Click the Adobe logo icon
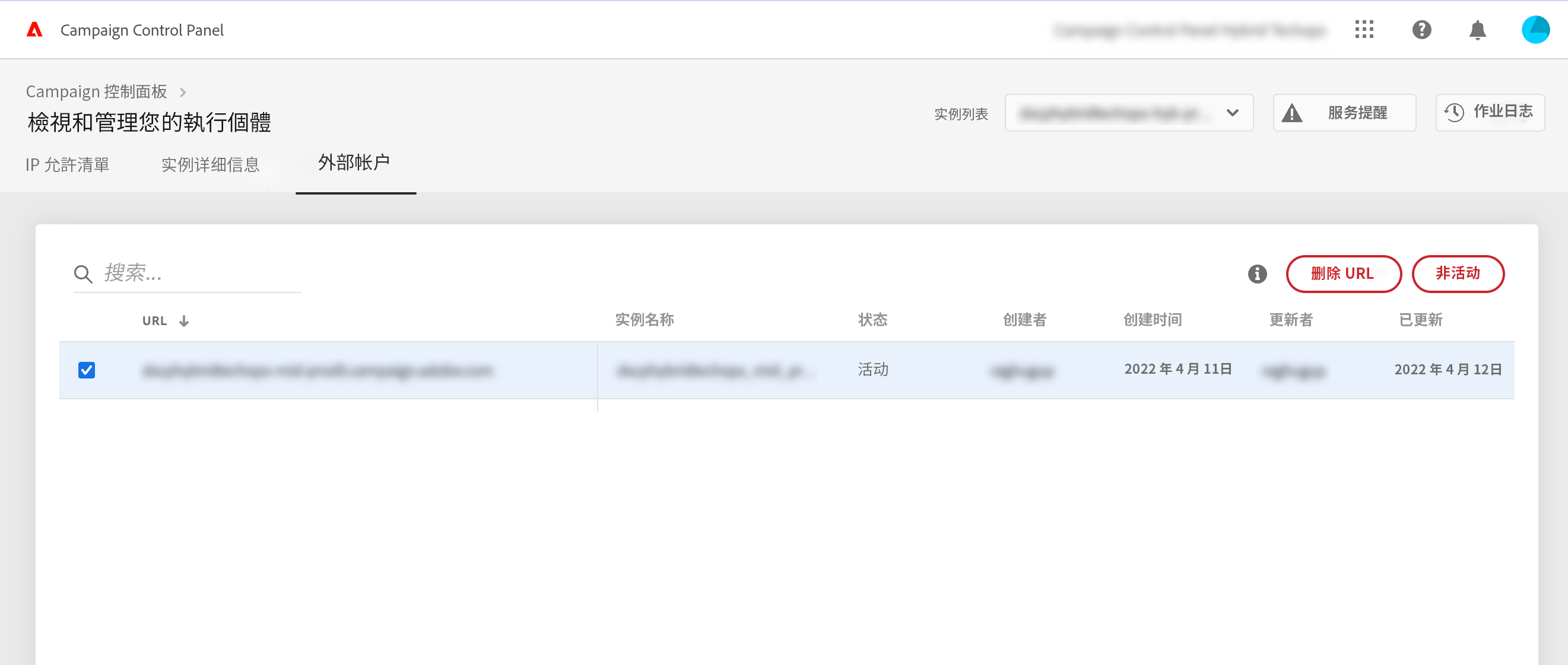The height and width of the screenshot is (665, 1568). click(34, 30)
